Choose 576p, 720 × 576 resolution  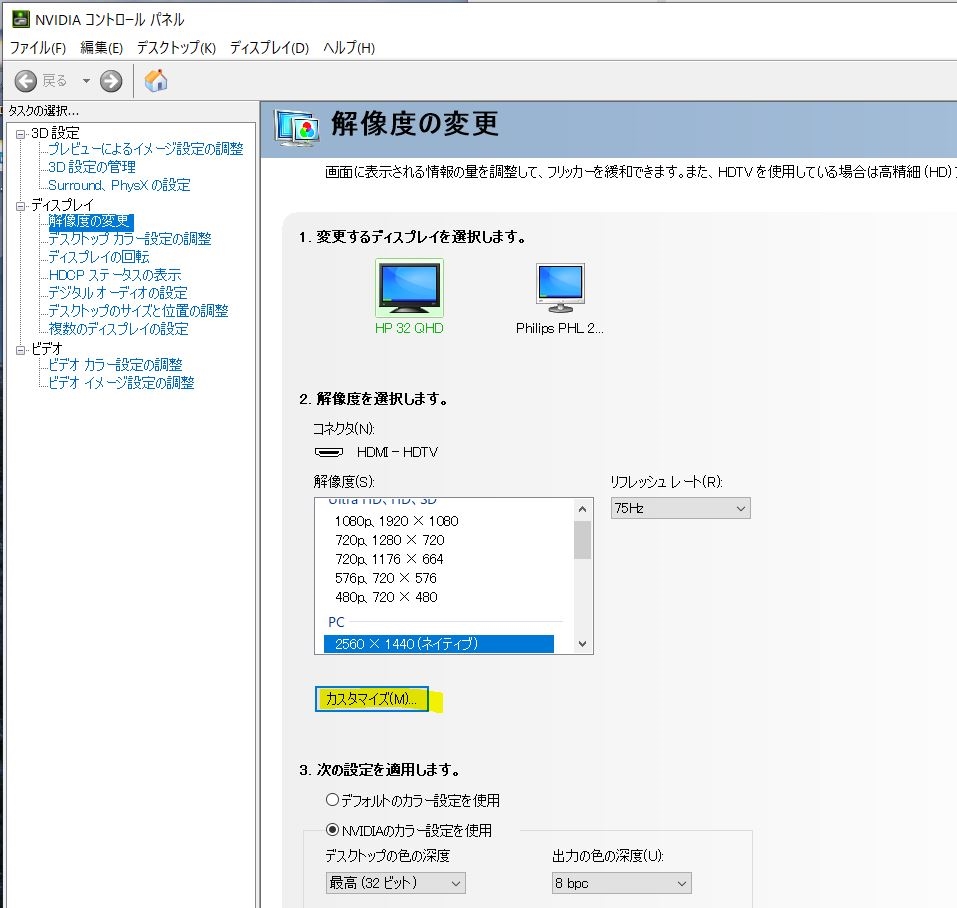tap(386, 578)
